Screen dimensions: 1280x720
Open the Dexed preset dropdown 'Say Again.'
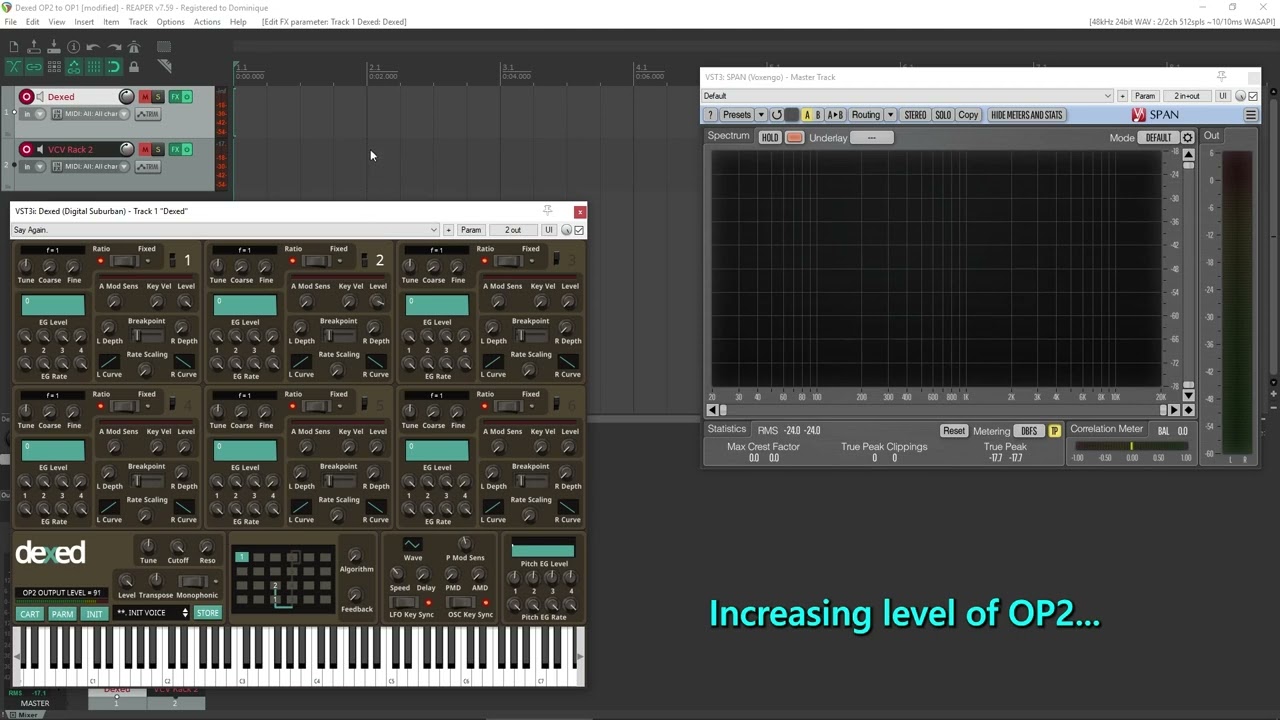pyautogui.click(x=225, y=230)
